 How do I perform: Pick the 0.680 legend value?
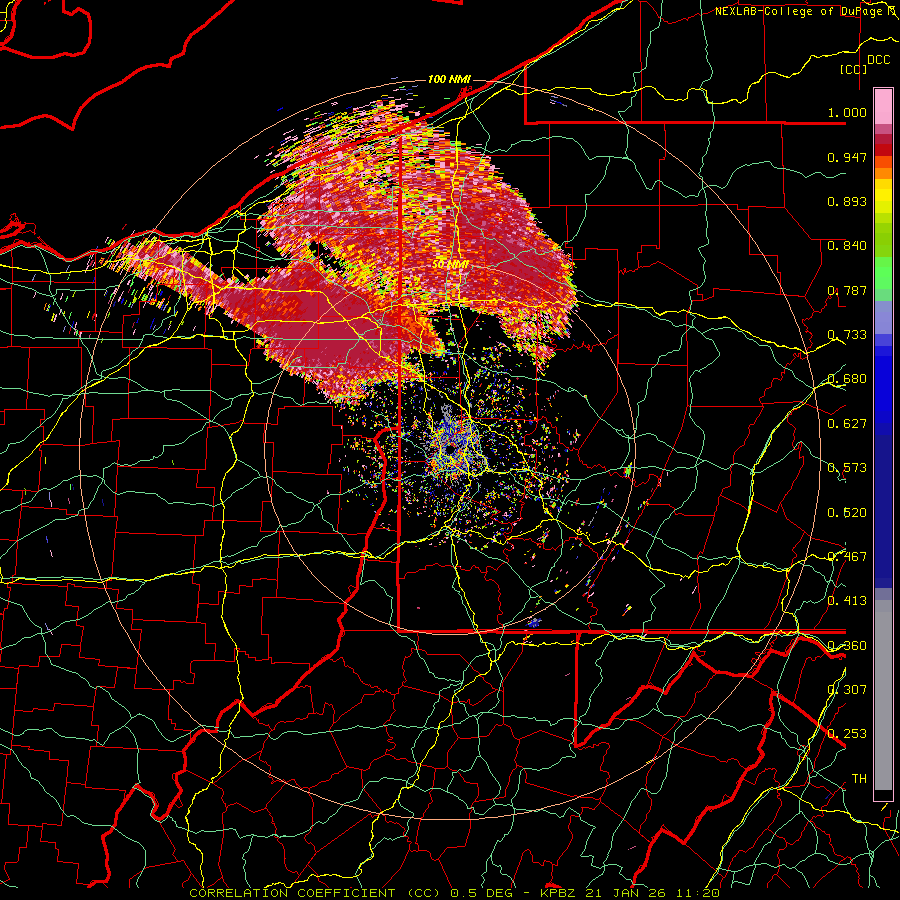[847, 379]
